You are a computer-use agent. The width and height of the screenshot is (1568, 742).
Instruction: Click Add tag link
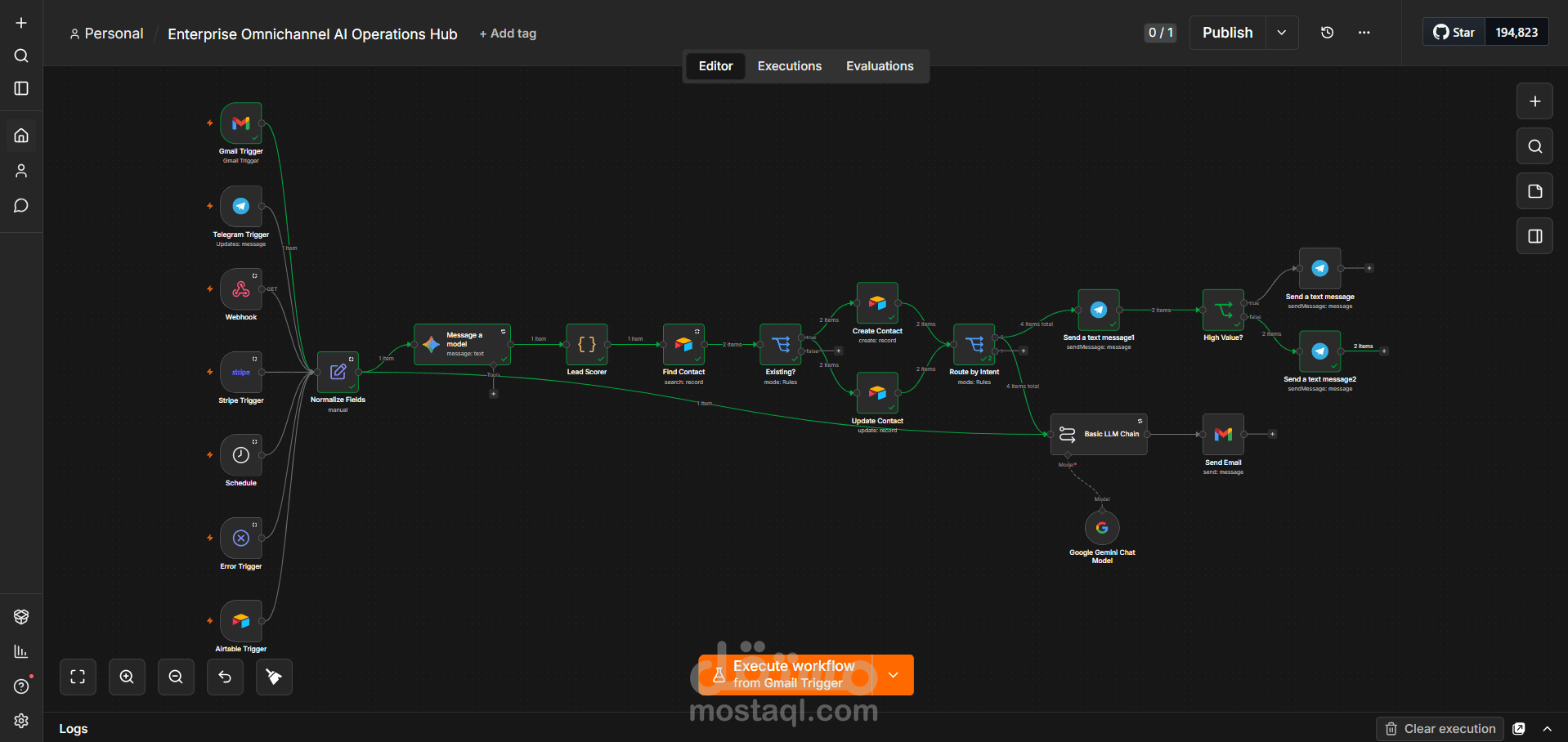click(508, 34)
